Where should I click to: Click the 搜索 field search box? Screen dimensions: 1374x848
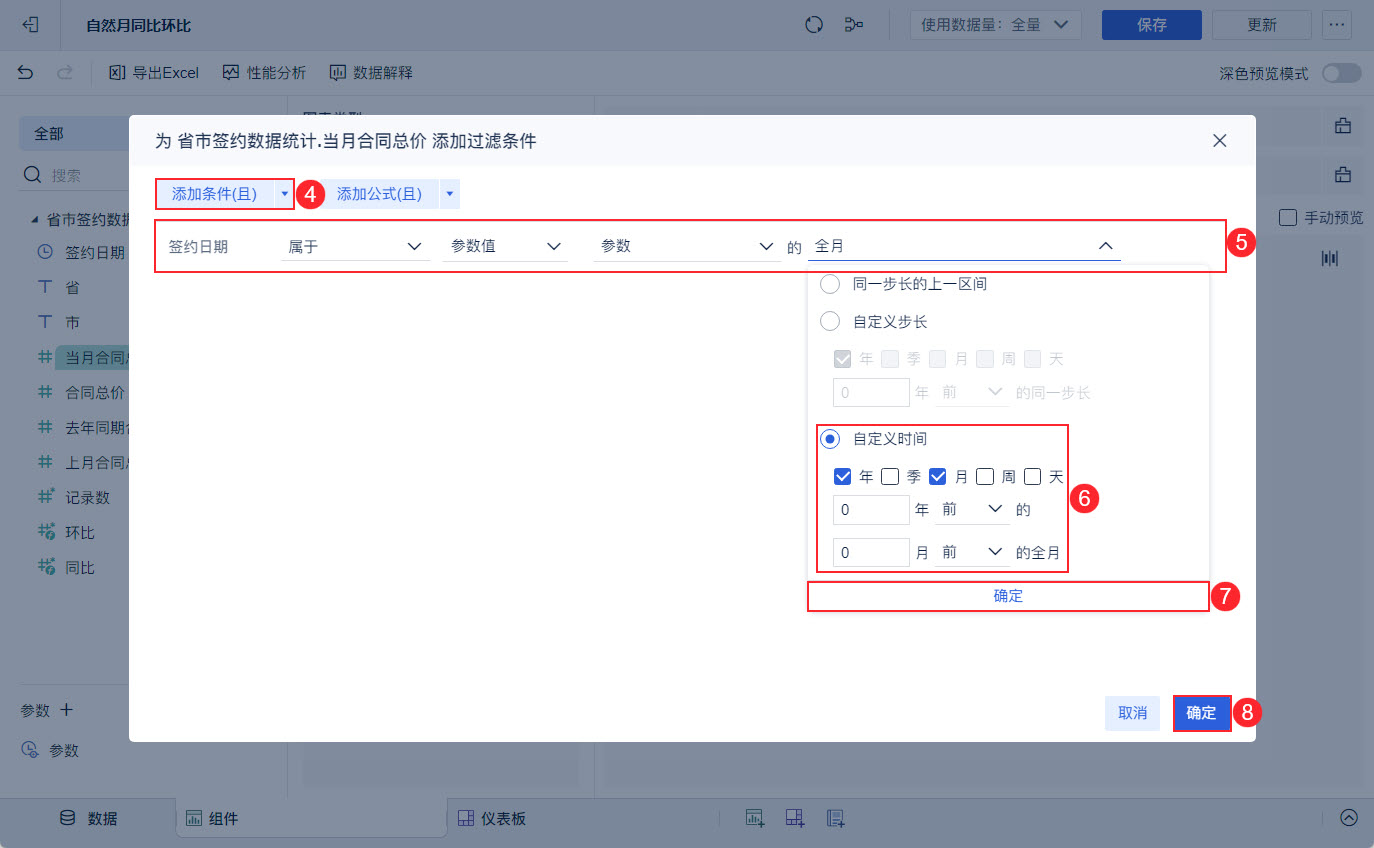pos(75,175)
